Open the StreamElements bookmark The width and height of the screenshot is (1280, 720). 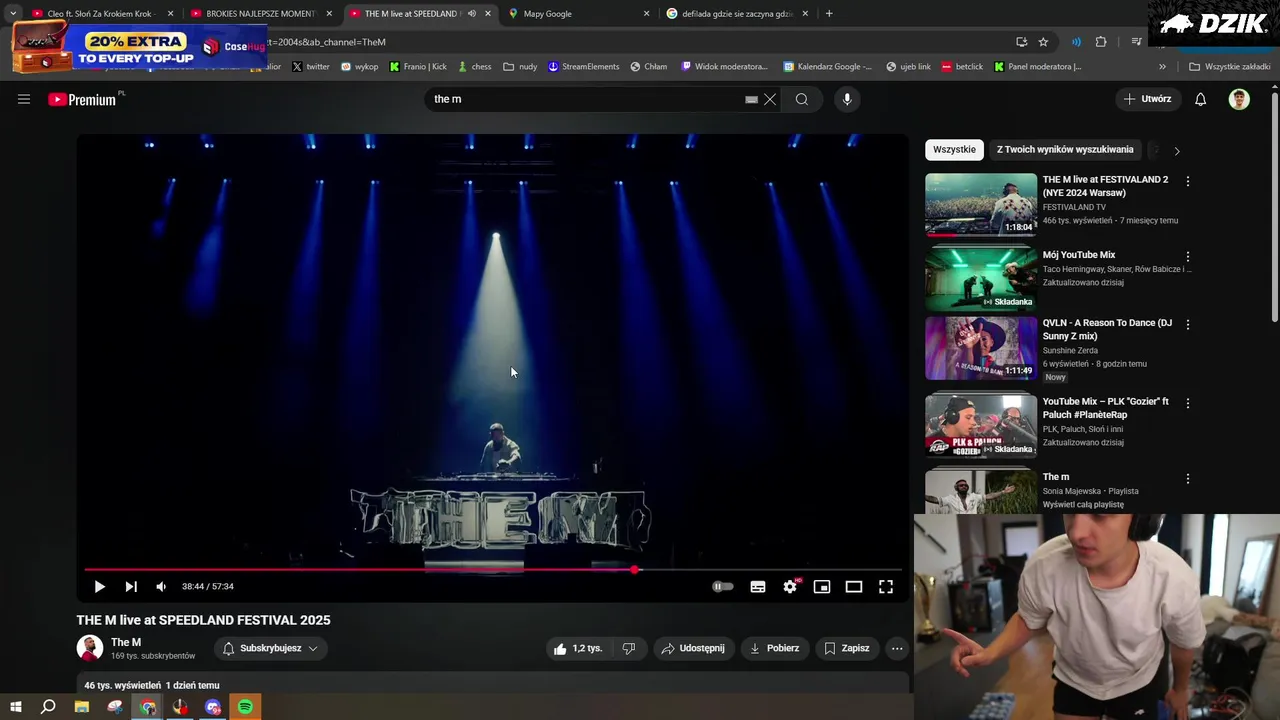pyautogui.click(x=583, y=67)
